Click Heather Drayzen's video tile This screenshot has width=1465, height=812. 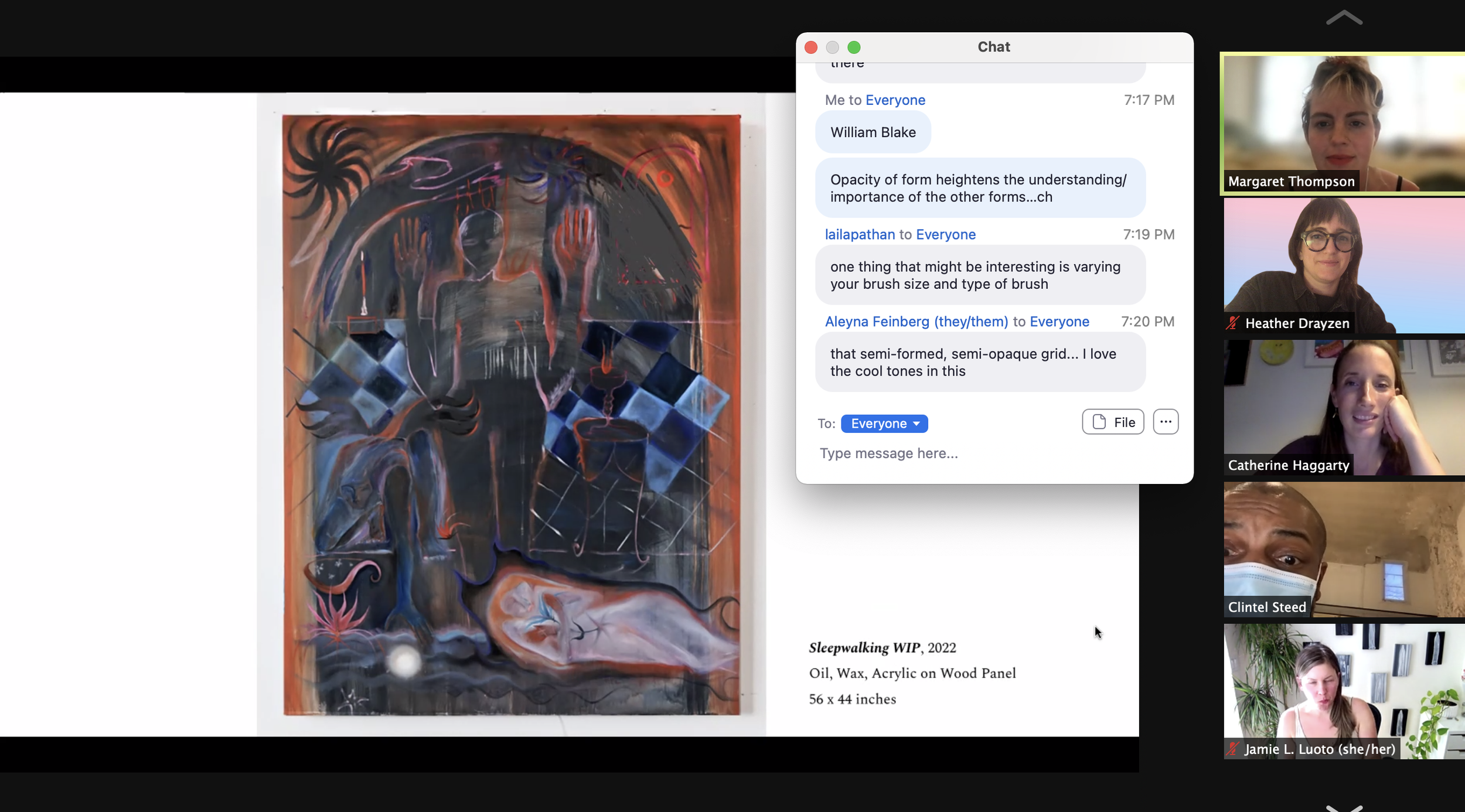coord(1343,266)
